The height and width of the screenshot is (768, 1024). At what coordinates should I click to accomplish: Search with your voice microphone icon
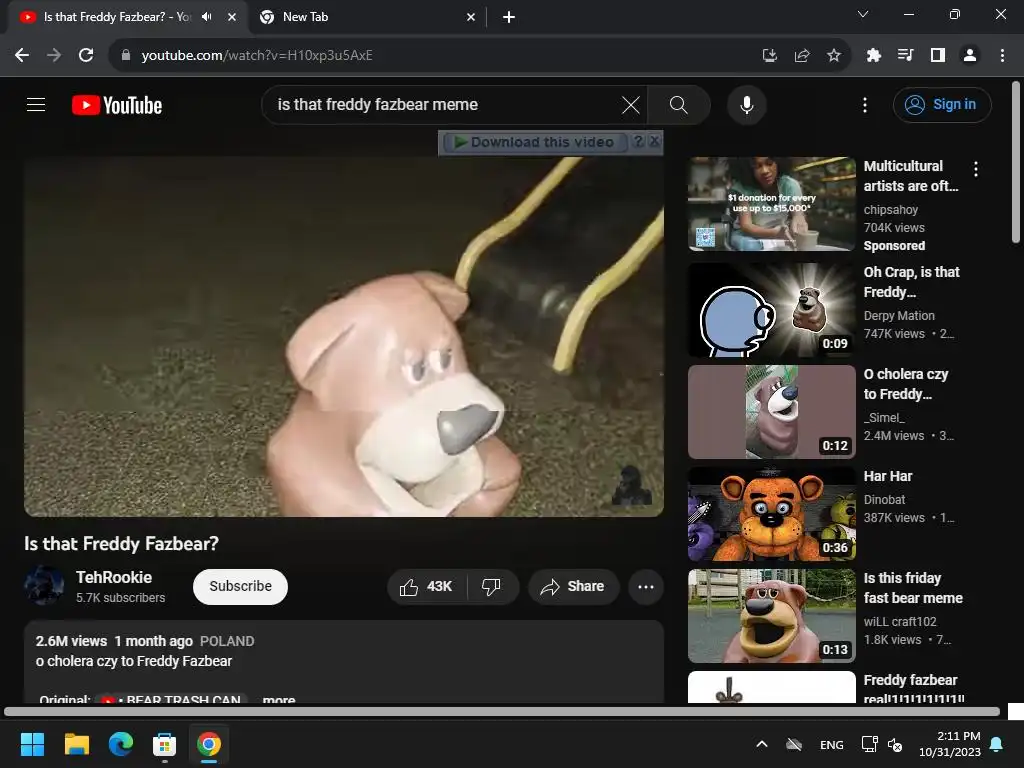click(x=746, y=104)
